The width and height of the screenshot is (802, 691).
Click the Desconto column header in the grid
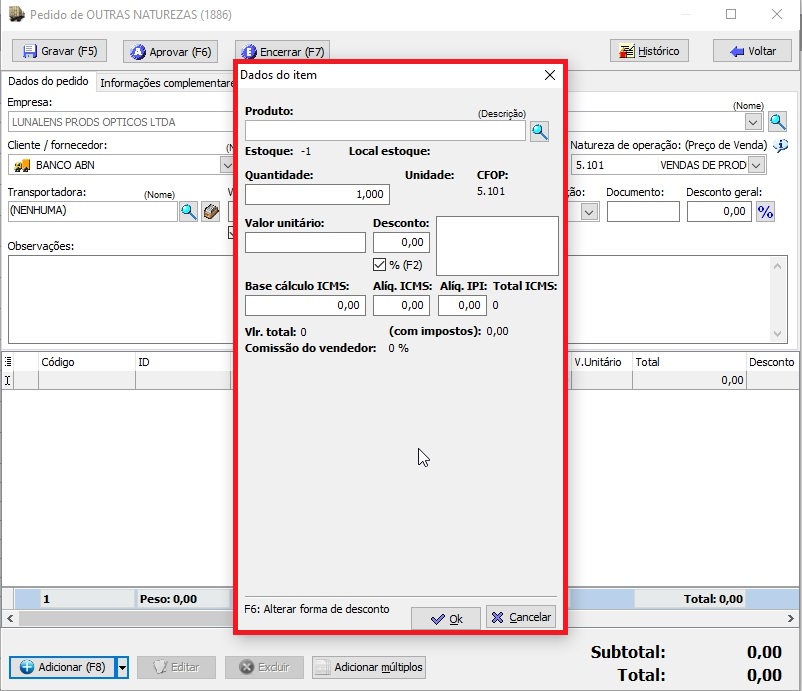[x=772, y=362]
